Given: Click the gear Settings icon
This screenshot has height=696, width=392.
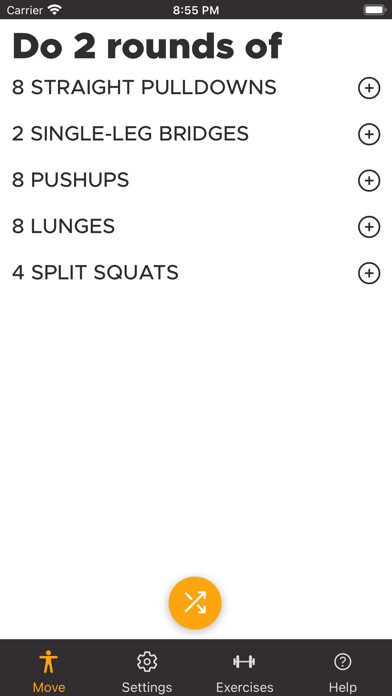Looking at the screenshot, I should tap(147, 661).
